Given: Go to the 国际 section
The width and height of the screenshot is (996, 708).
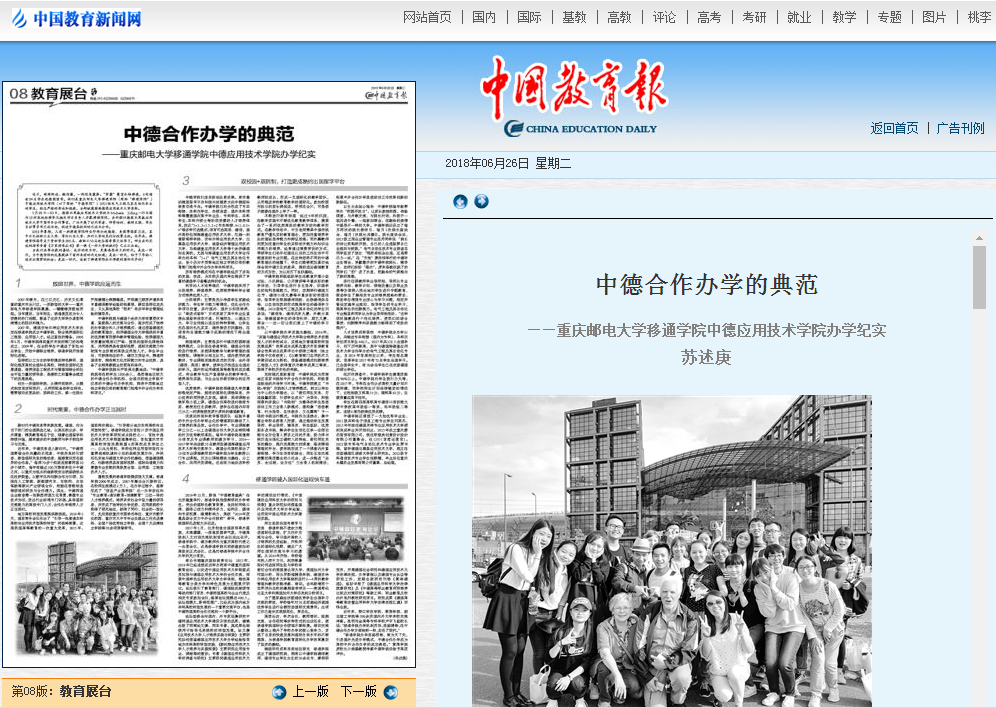Looking at the screenshot, I should [x=529, y=17].
